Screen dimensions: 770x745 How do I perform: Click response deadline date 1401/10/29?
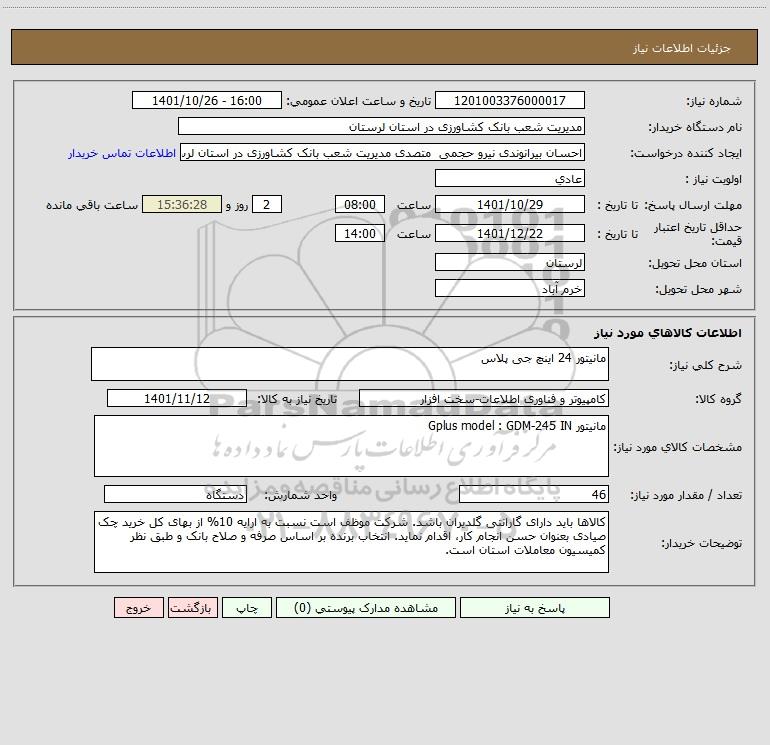(x=510, y=205)
